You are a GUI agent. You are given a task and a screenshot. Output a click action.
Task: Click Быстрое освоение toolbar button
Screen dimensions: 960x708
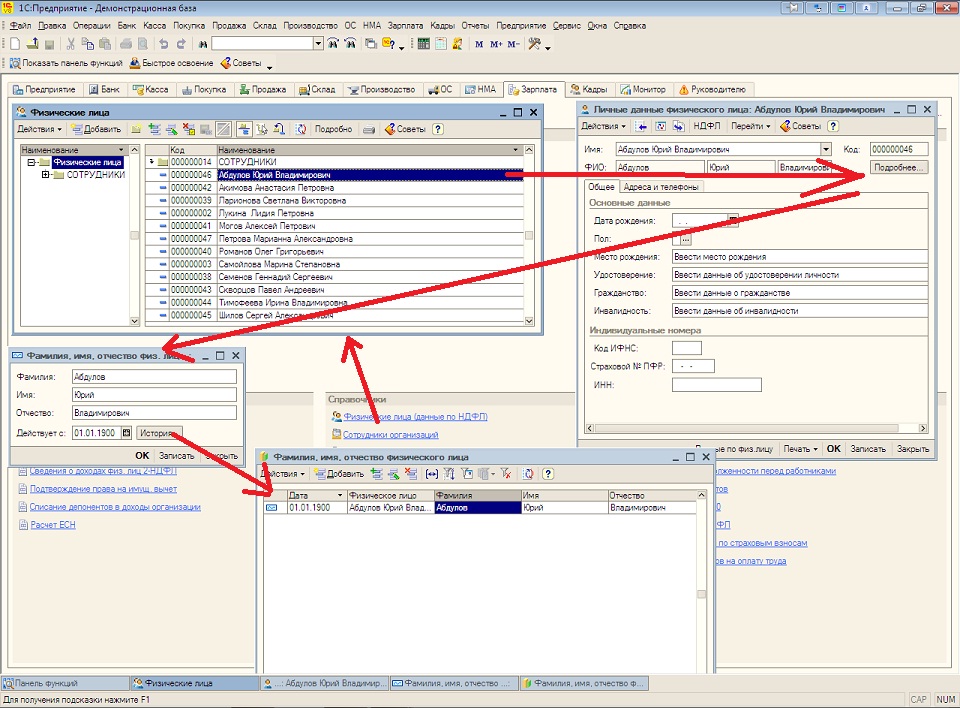tap(171, 63)
